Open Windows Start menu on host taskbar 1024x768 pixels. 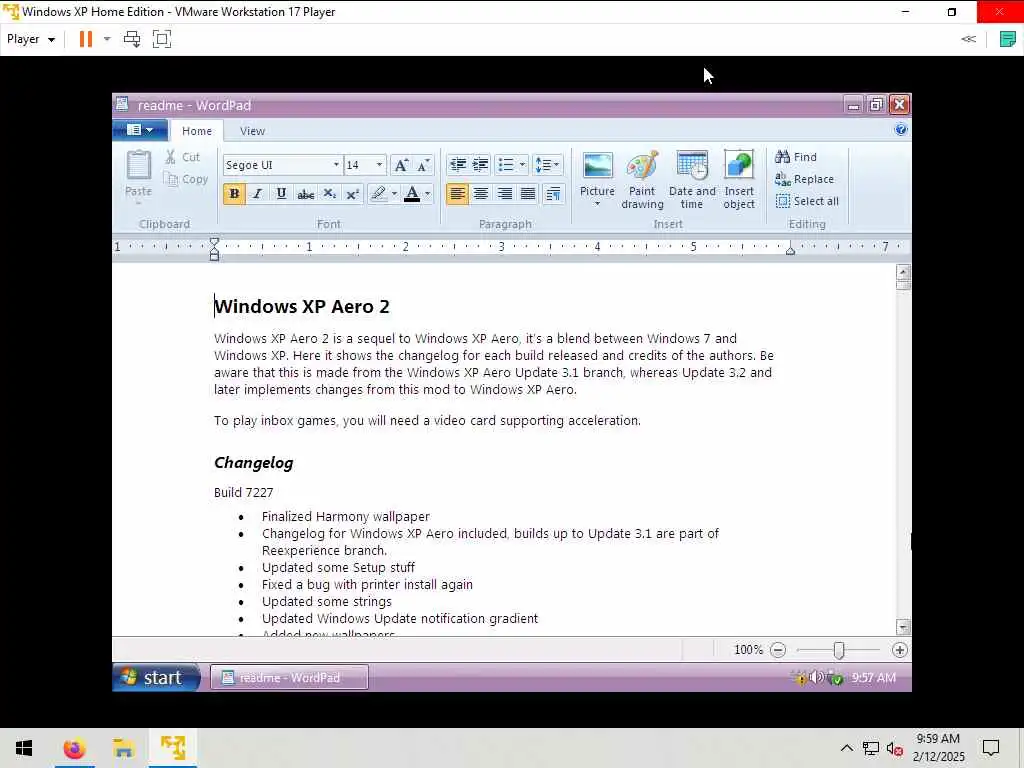coord(24,748)
